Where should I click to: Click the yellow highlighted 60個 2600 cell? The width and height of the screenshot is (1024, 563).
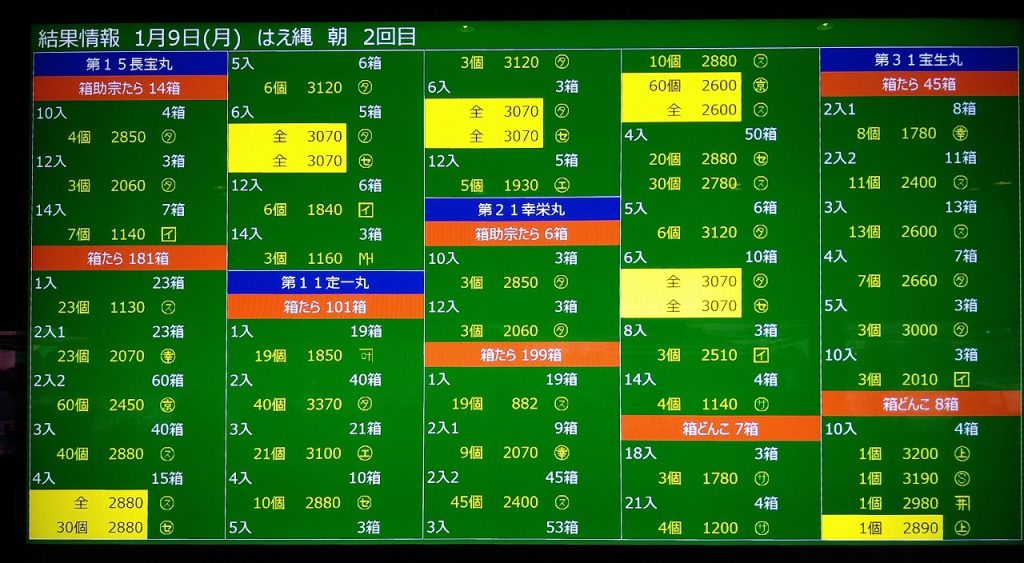680,86
